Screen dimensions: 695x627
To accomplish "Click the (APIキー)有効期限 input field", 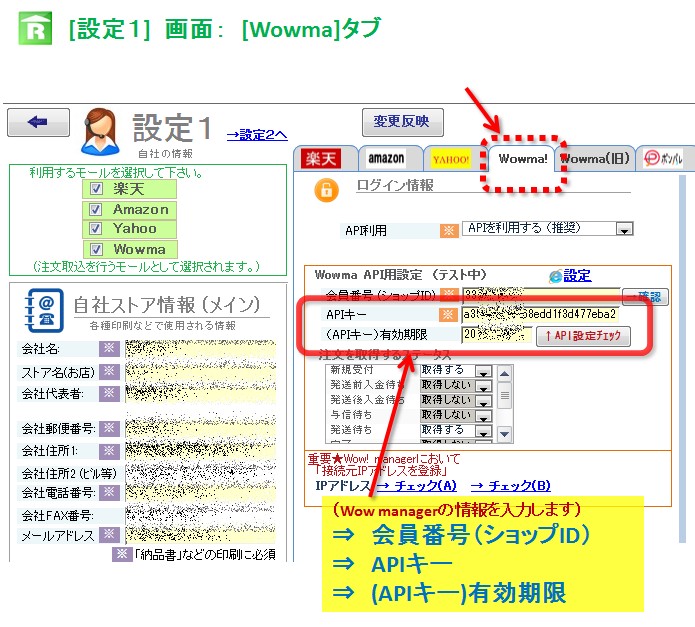I will coord(496,335).
